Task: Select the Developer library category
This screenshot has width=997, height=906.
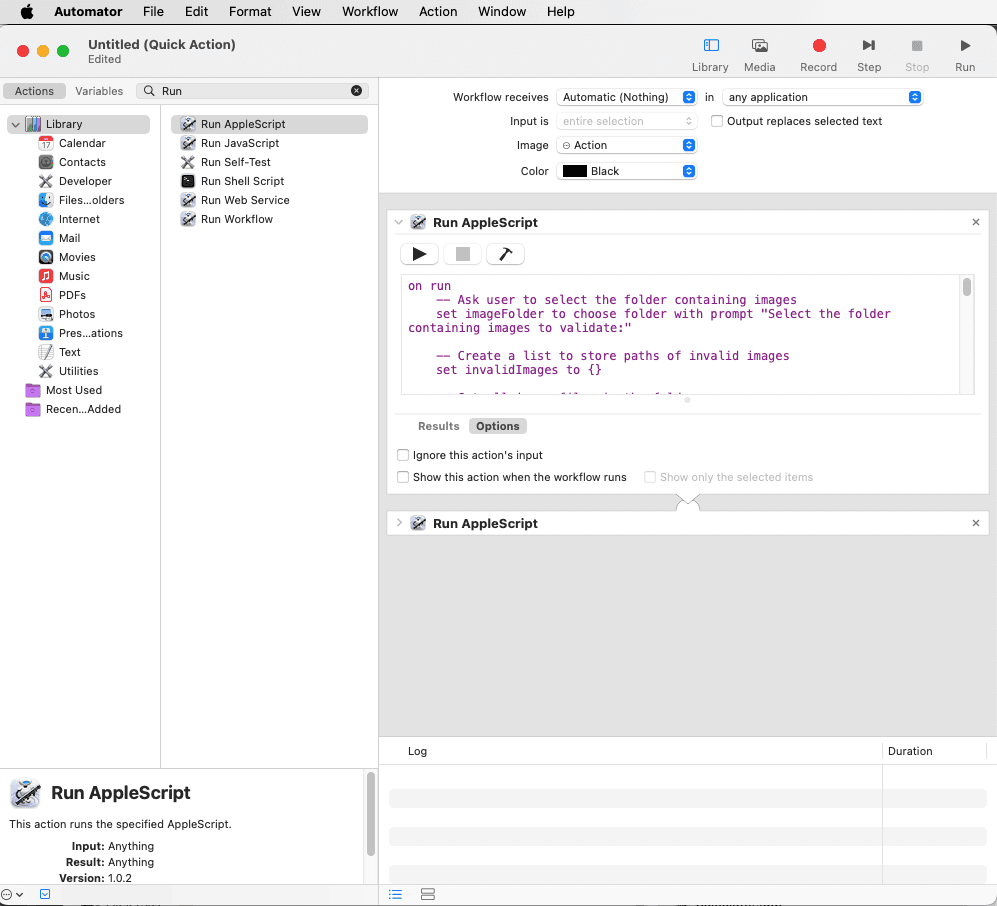Action: [85, 181]
